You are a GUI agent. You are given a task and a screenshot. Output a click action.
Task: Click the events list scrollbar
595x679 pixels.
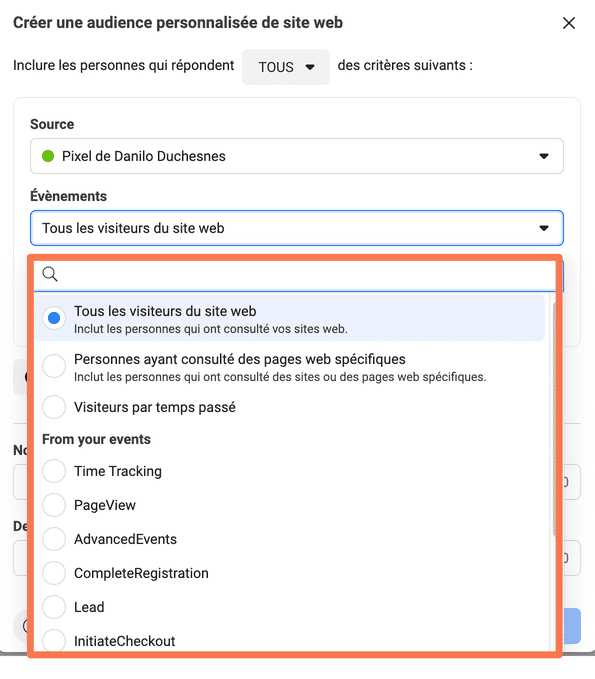pyautogui.click(x=554, y=418)
